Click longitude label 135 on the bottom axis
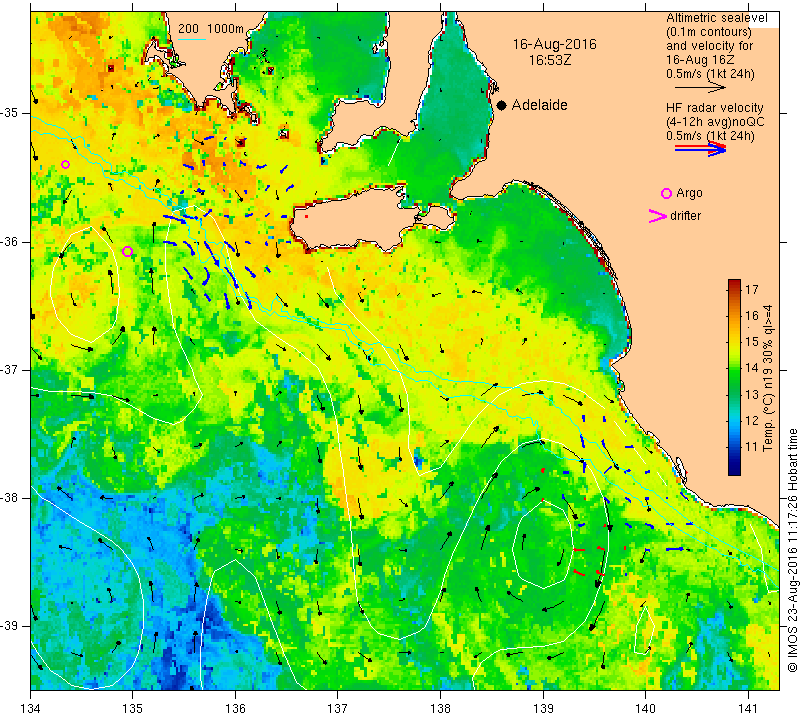Viewport: 800px width, 720px height. coord(133,708)
